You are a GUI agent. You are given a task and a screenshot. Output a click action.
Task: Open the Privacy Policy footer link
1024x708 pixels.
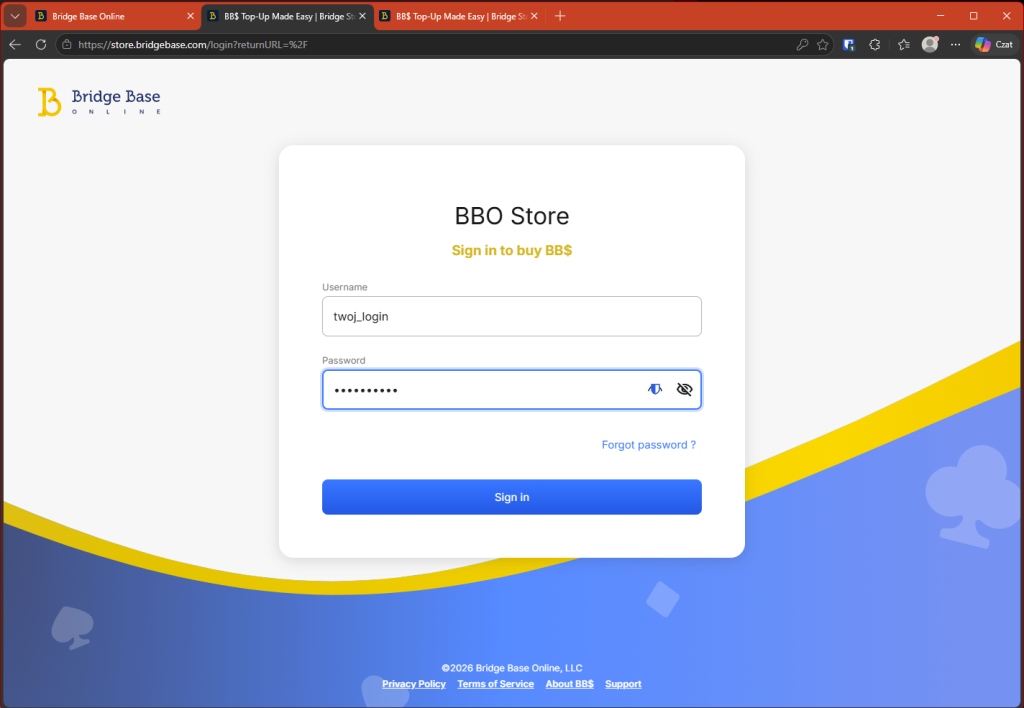[x=414, y=684]
